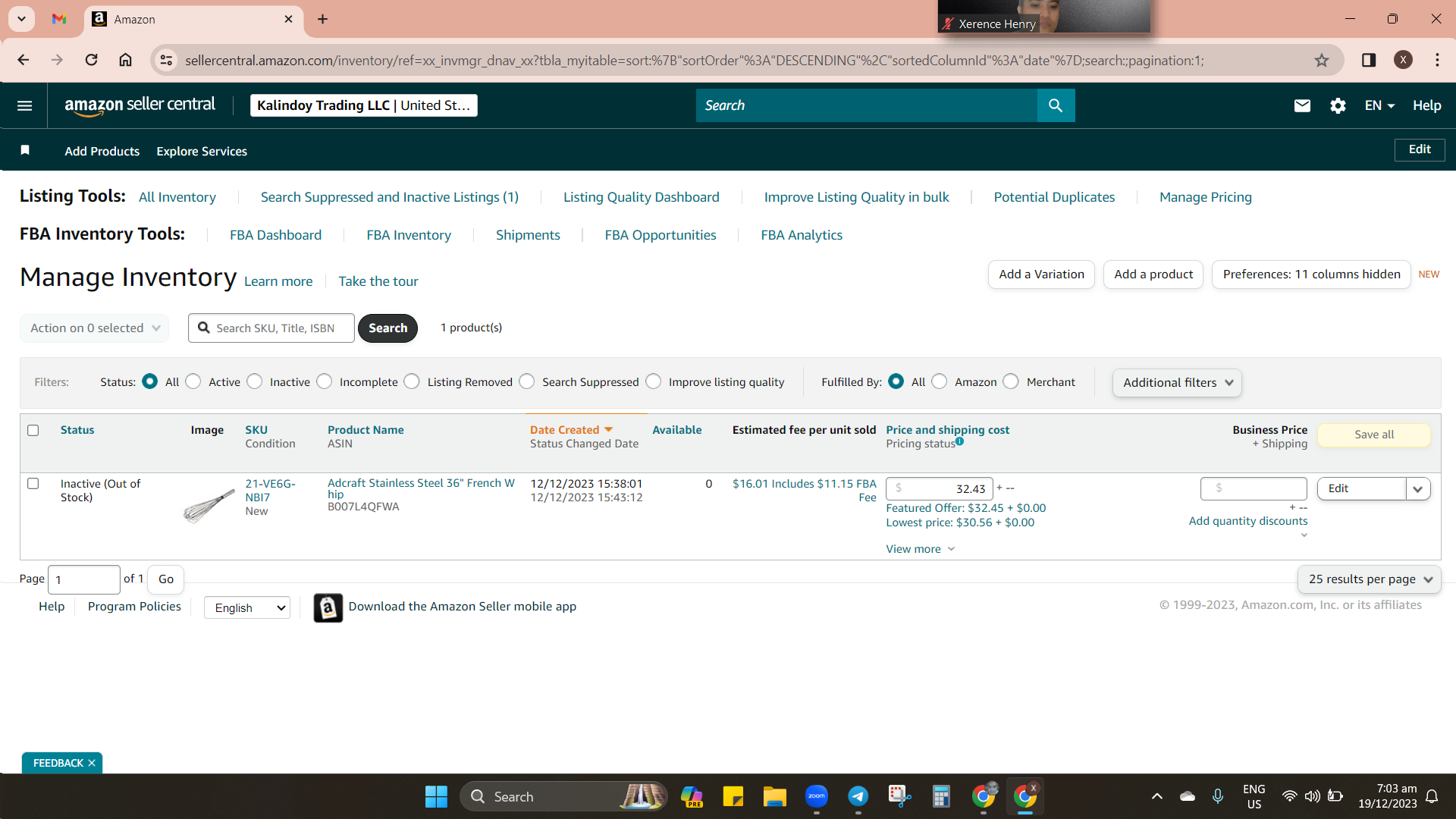Go to Listing Quality Dashboard
This screenshot has height=819, width=1456.
click(x=642, y=197)
